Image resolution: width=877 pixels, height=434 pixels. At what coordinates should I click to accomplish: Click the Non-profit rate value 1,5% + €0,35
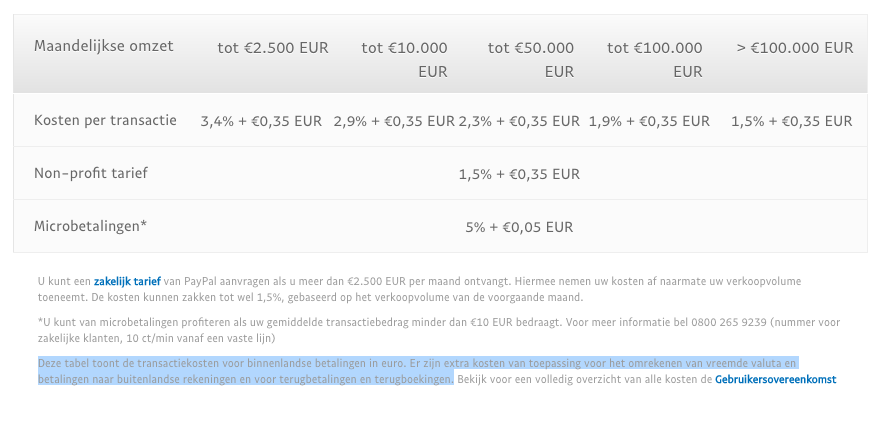(519, 174)
